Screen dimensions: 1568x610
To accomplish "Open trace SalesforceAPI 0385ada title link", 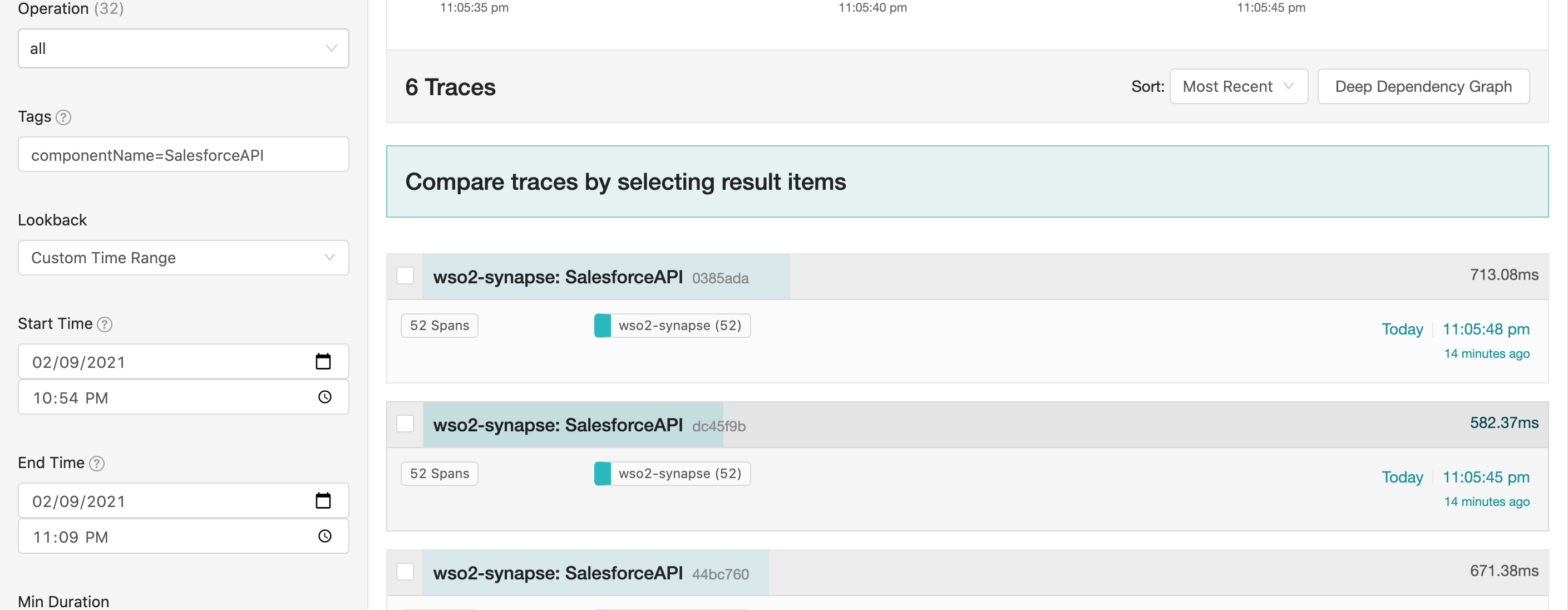I will (x=558, y=277).
